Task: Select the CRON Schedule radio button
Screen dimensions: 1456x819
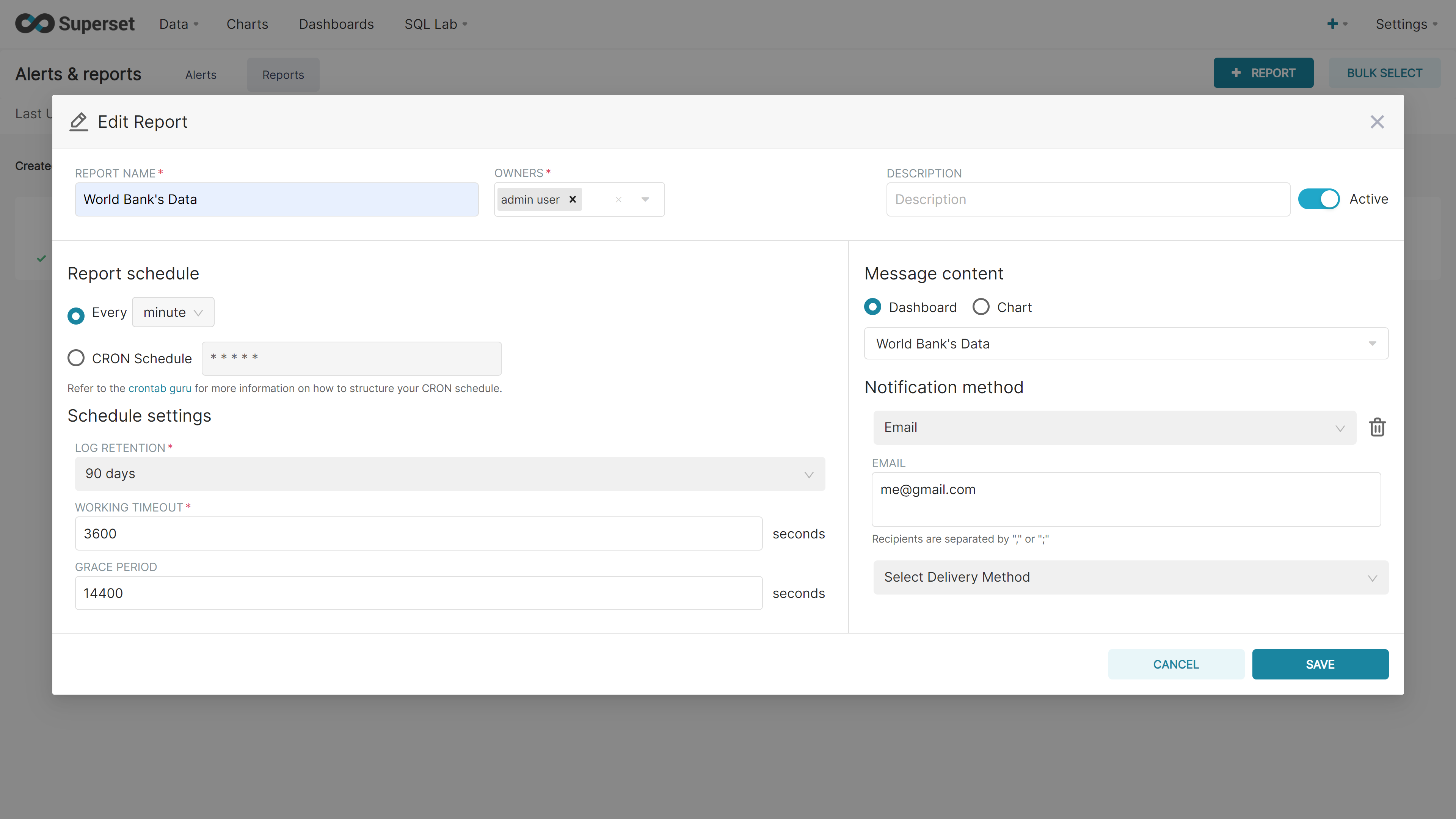Action: (76, 358)
